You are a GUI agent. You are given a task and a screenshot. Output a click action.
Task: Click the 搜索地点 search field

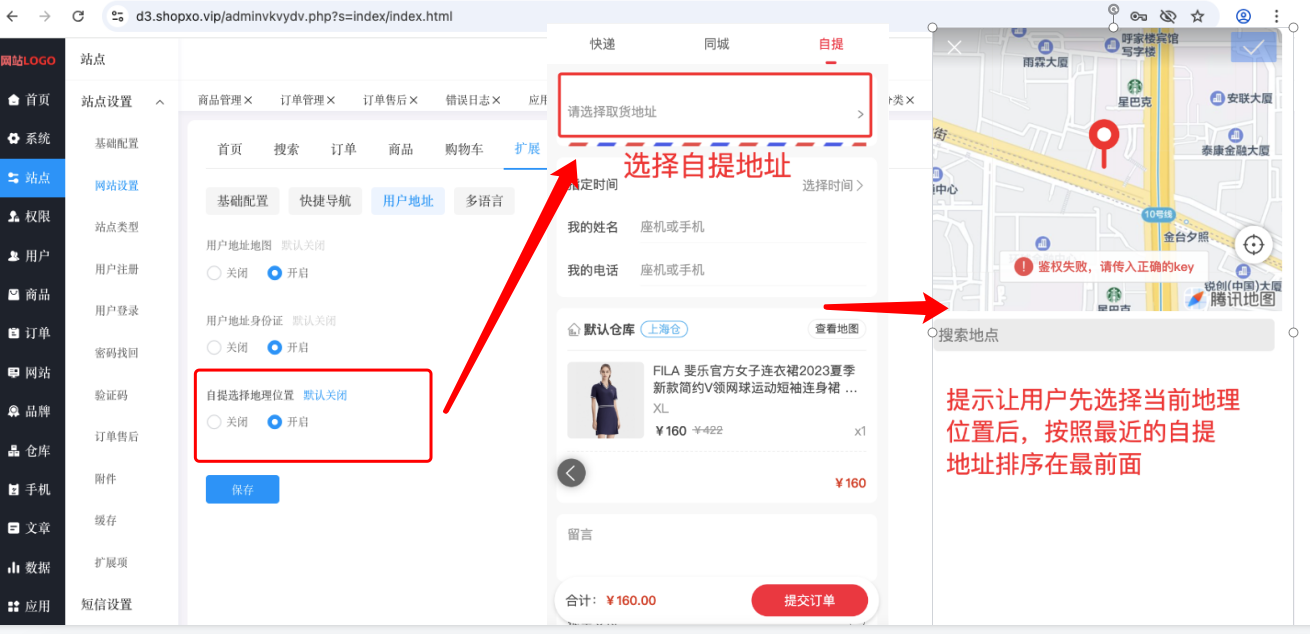[x=1104, y=335]
